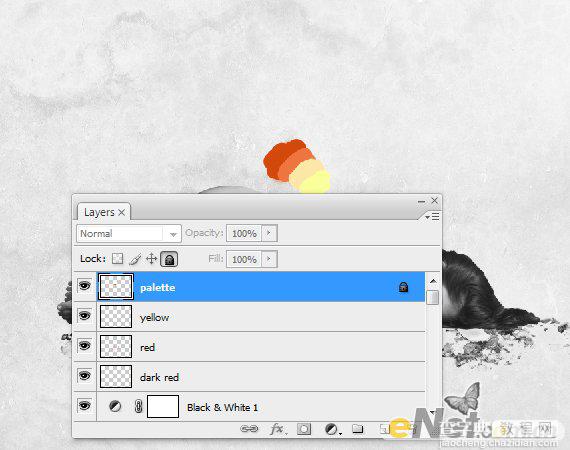Screen dimensions: 570x450
Task: Open the Layers panel flyout menu
Action: pyautogui.click(x=432, y=217)
